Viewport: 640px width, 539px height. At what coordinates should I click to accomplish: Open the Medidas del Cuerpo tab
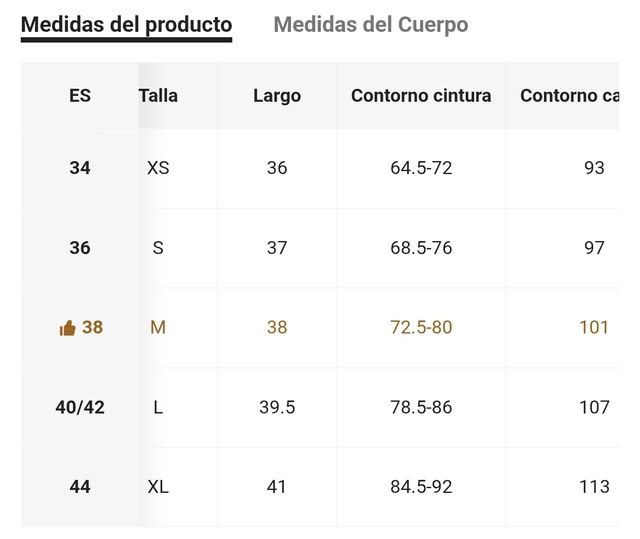pos(370,24)
